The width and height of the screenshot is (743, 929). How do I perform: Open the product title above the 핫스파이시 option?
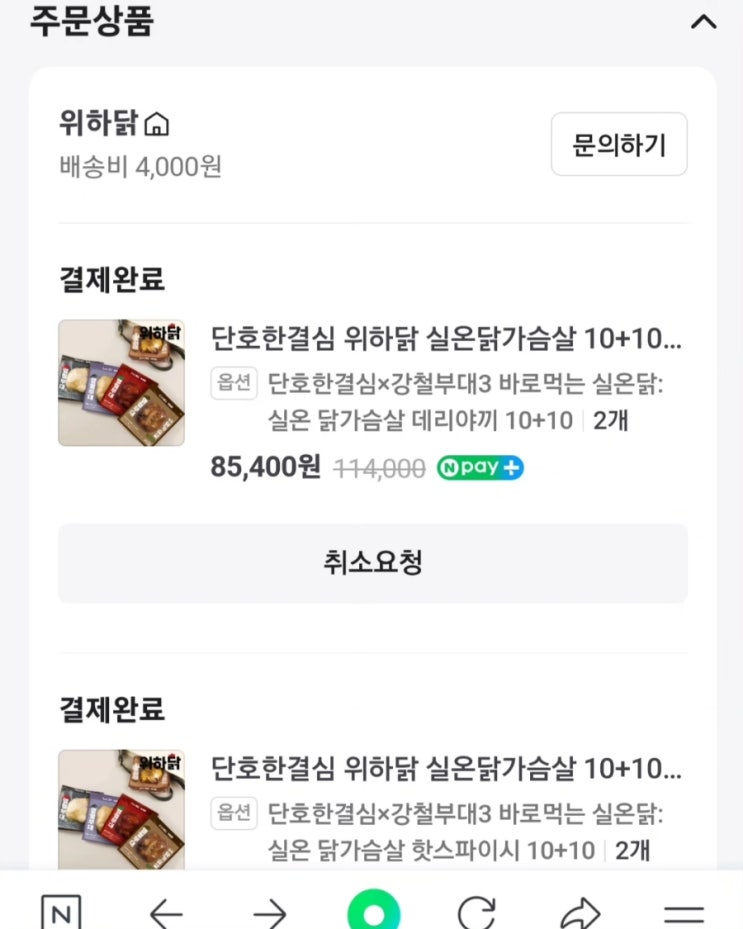click(446, 769)
